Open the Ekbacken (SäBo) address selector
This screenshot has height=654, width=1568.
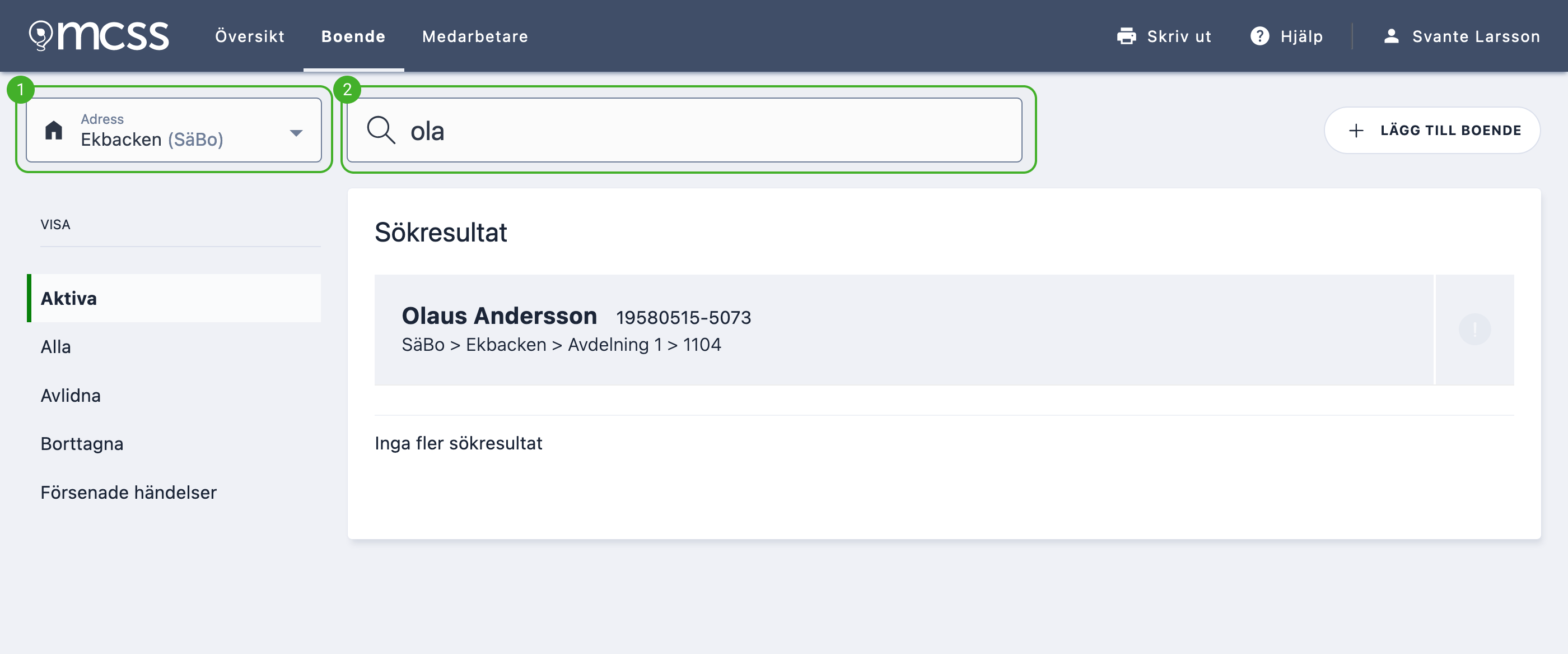[x=174, y=131]
